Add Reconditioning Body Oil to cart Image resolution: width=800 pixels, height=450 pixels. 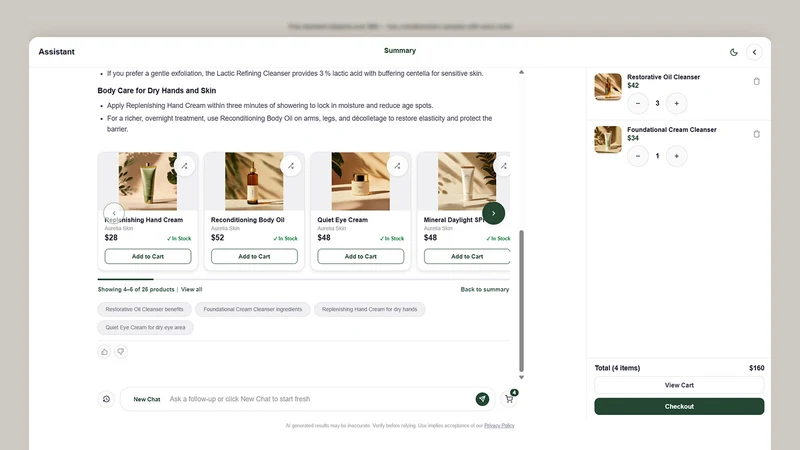point(254,256)
